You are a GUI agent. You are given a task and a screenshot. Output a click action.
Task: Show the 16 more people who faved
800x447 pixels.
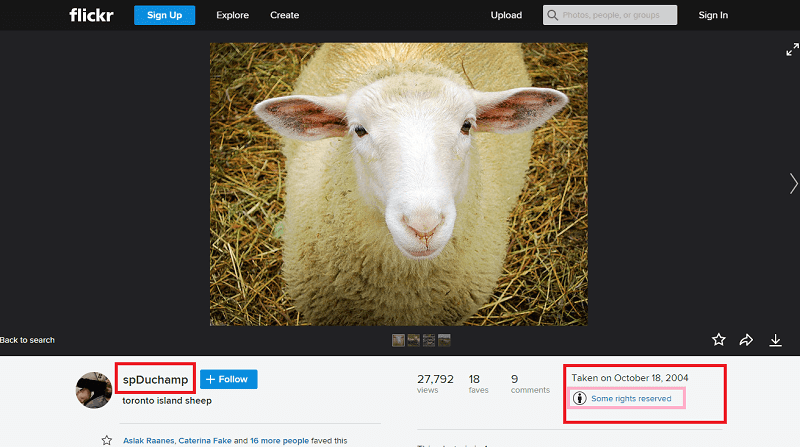point(279,440)
